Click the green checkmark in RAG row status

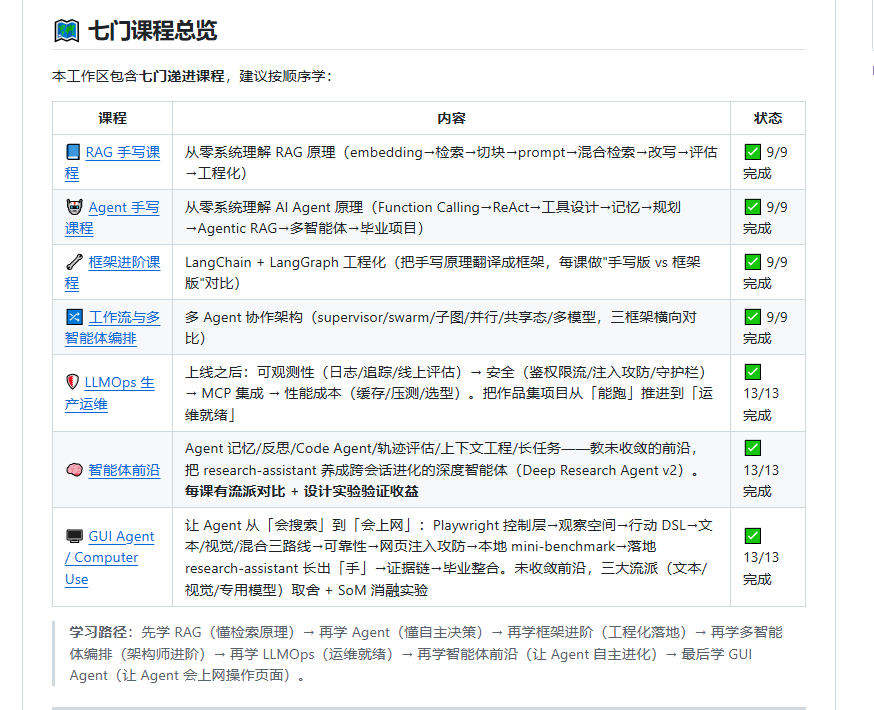coord(752,152)
